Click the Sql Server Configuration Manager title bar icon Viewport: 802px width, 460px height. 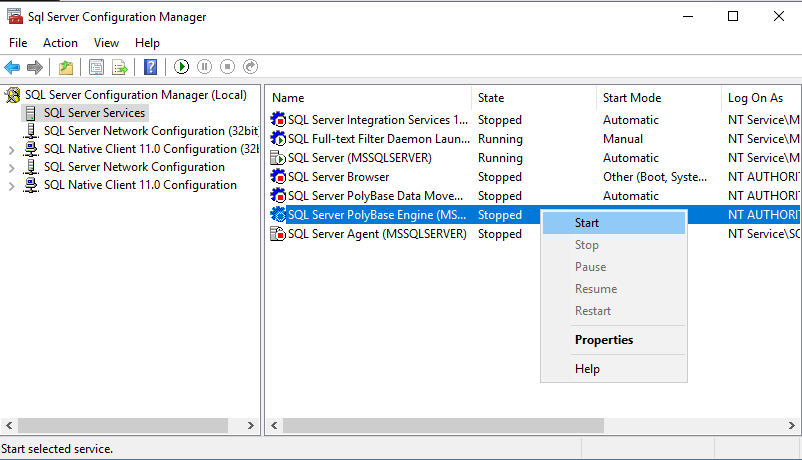tap(15, 16)
